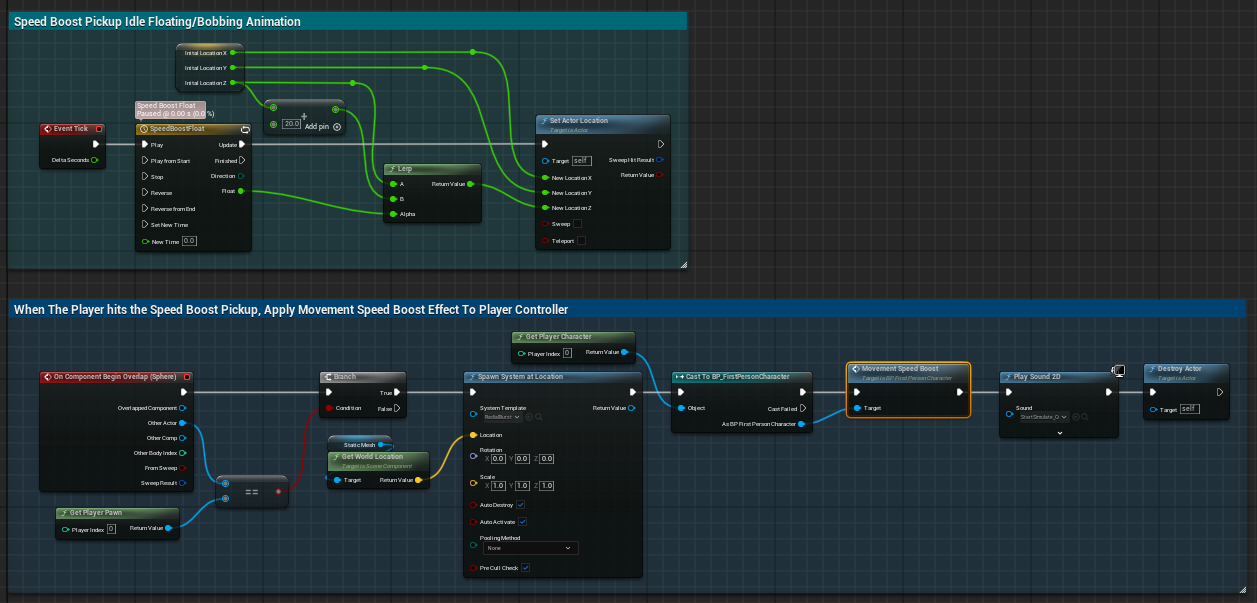Image resolution: width=1257 pixels, height=603 pixels.
Task: Open the System Template RadialBurst dropdown
Action: pyautogui.click(x=516, y=417)
